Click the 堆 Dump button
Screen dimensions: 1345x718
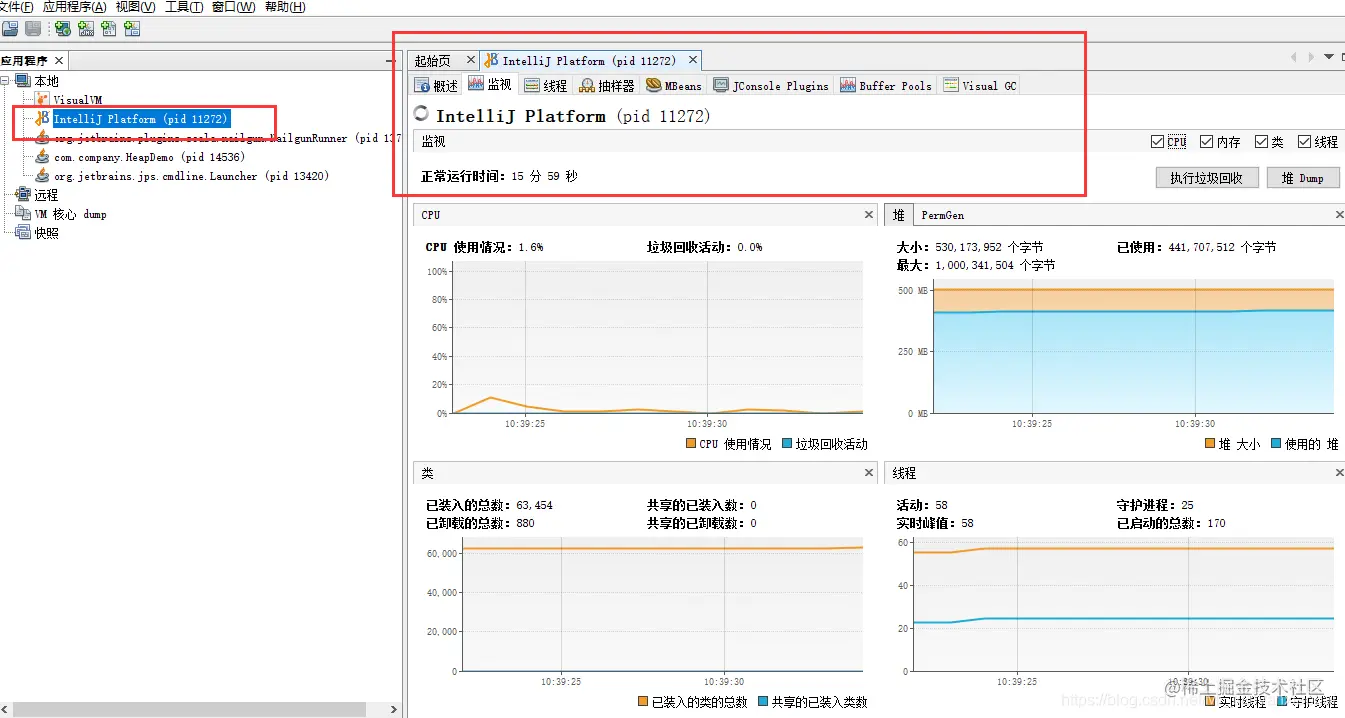[x=1303, y=178]
